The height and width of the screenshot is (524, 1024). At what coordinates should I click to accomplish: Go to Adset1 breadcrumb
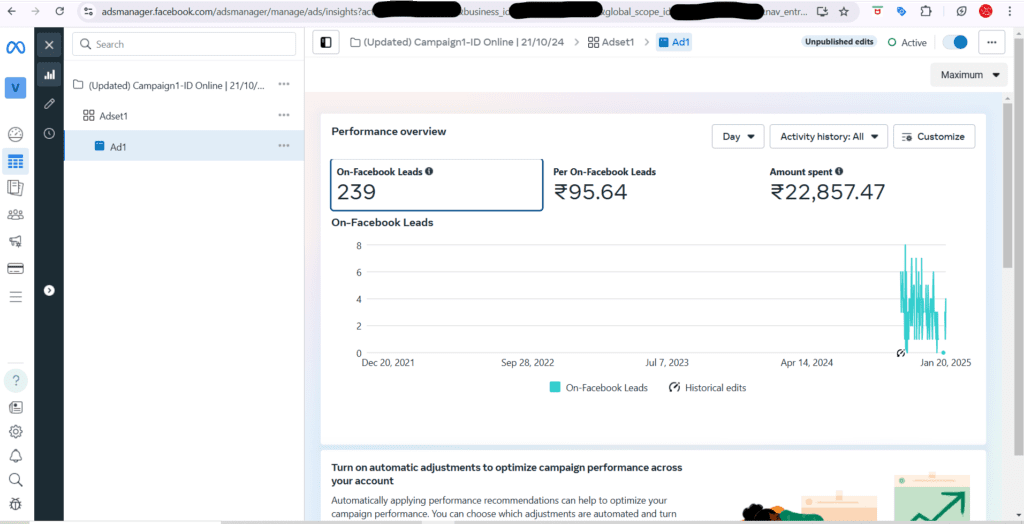point(611,42)
